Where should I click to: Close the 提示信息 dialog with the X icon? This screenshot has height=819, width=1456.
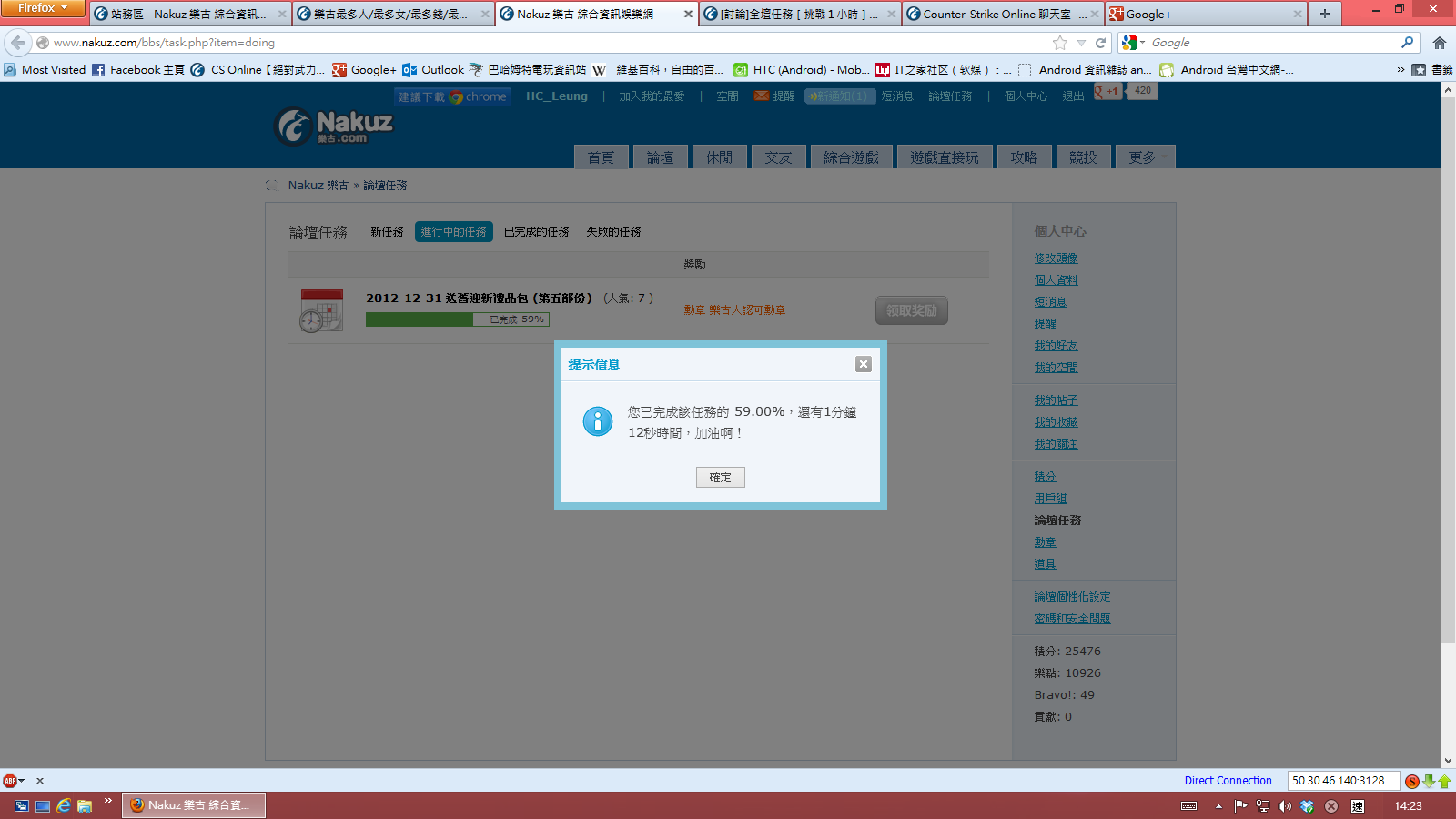click(x=864, y=364)
